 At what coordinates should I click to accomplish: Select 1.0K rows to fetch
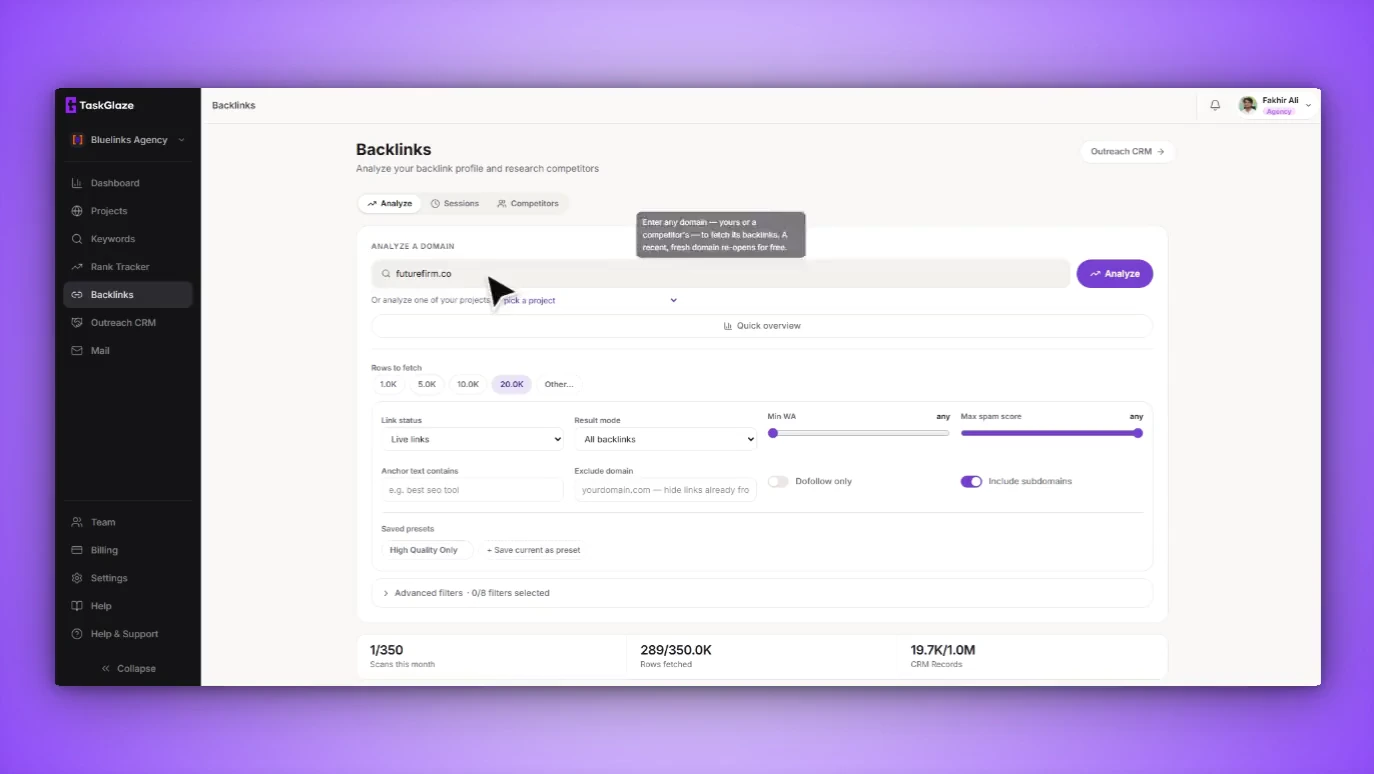point(388,384)
